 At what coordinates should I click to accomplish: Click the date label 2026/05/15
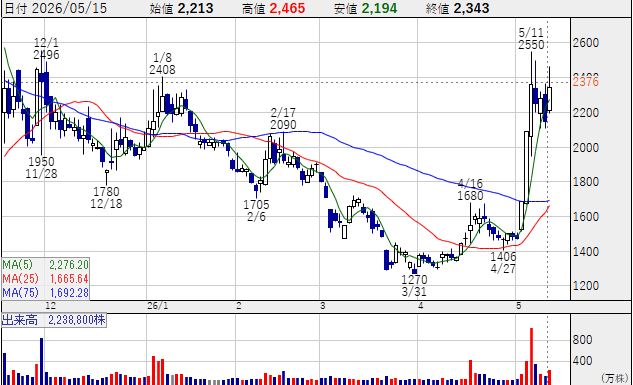tap(69, 8)
